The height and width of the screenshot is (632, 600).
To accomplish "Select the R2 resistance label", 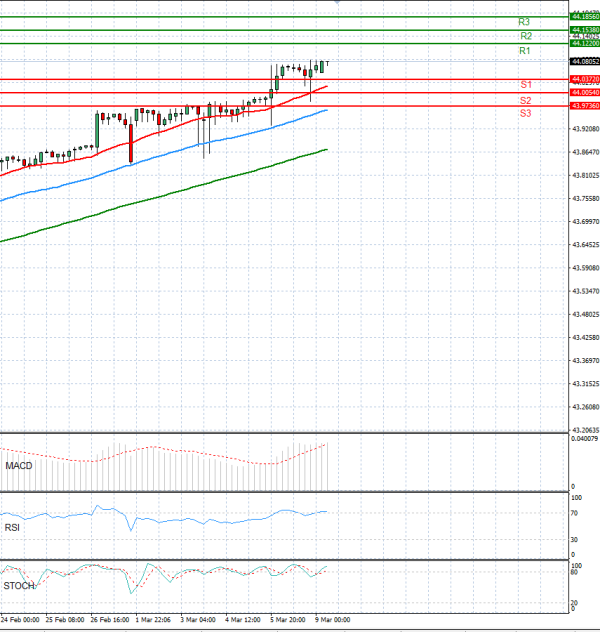I will click(525, 36).
